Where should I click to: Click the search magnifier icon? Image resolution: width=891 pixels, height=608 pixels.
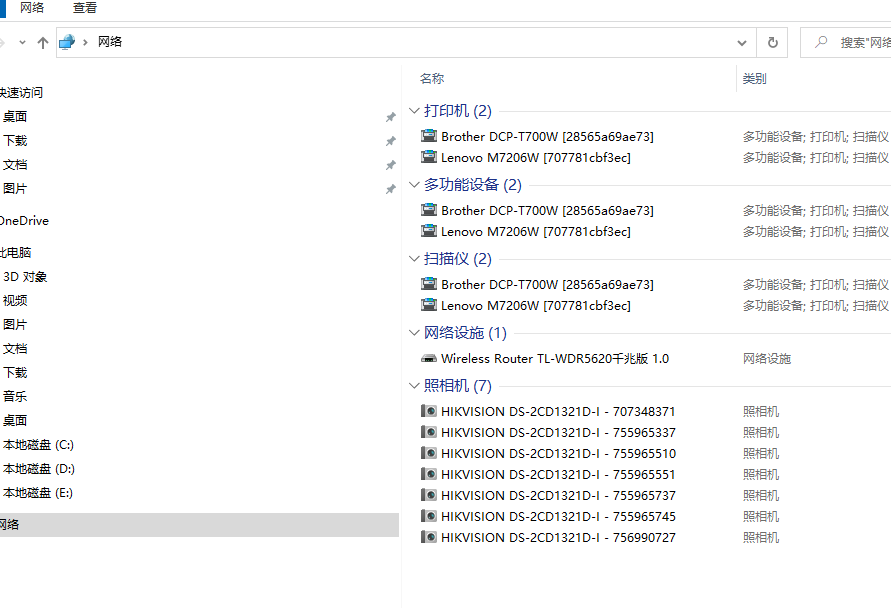point(821,42)
